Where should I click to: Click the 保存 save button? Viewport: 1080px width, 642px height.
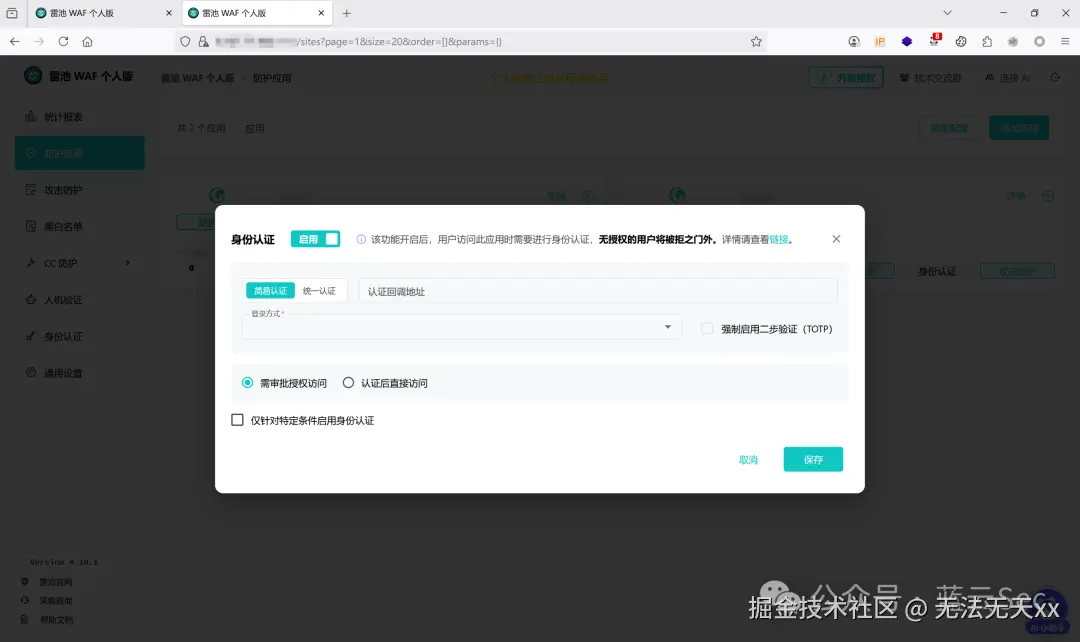pos(813,459)
